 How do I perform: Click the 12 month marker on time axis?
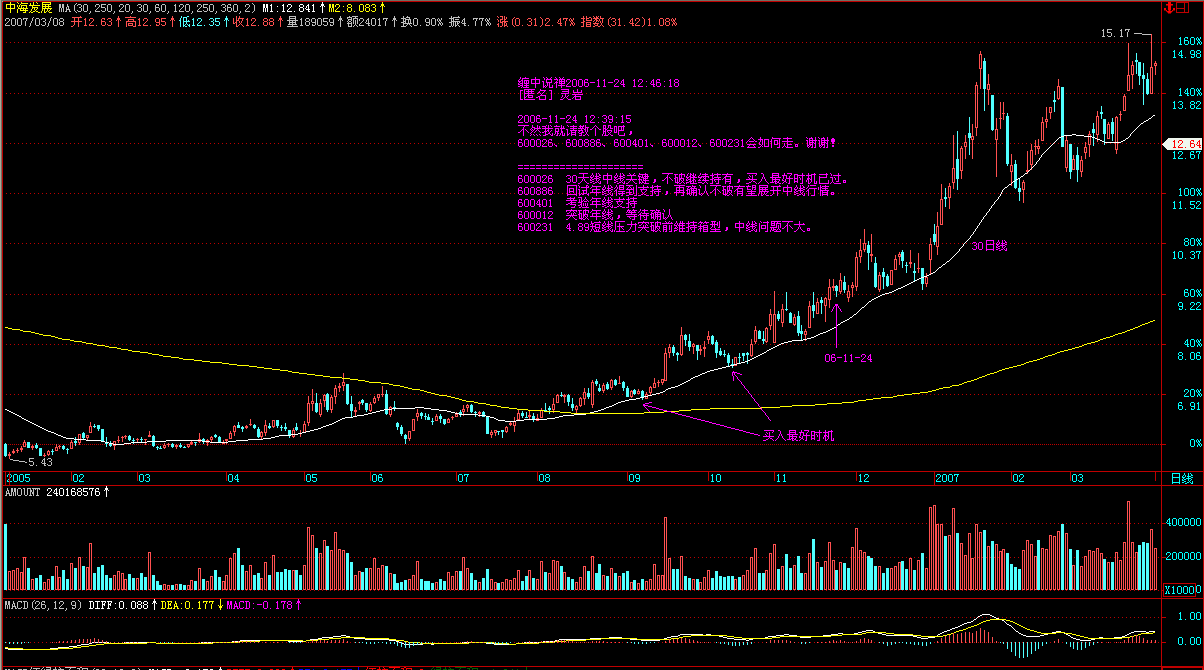pos(861,479)
